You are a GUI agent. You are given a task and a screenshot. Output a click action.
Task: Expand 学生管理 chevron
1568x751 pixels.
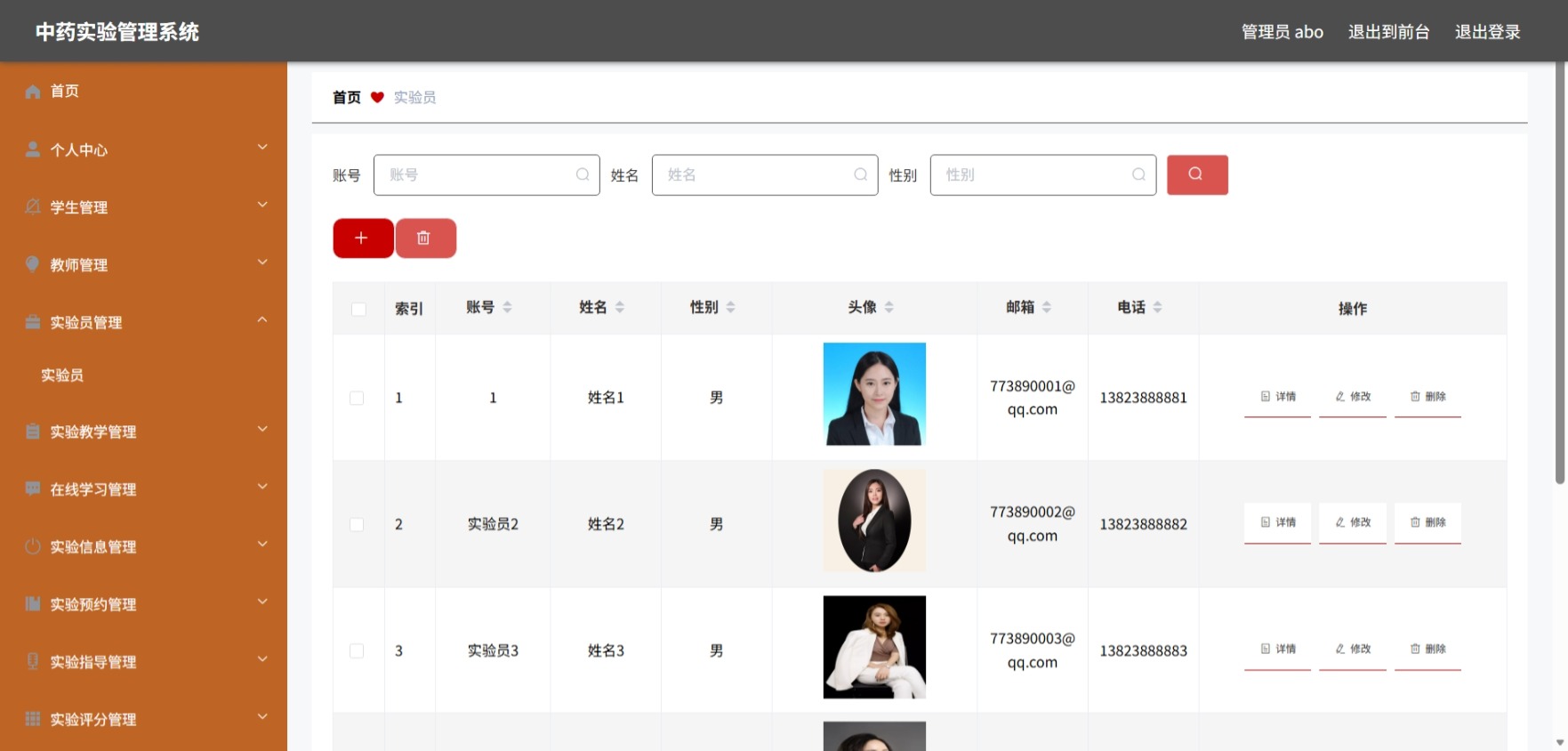pyautogui.click(x=262, y=205)
